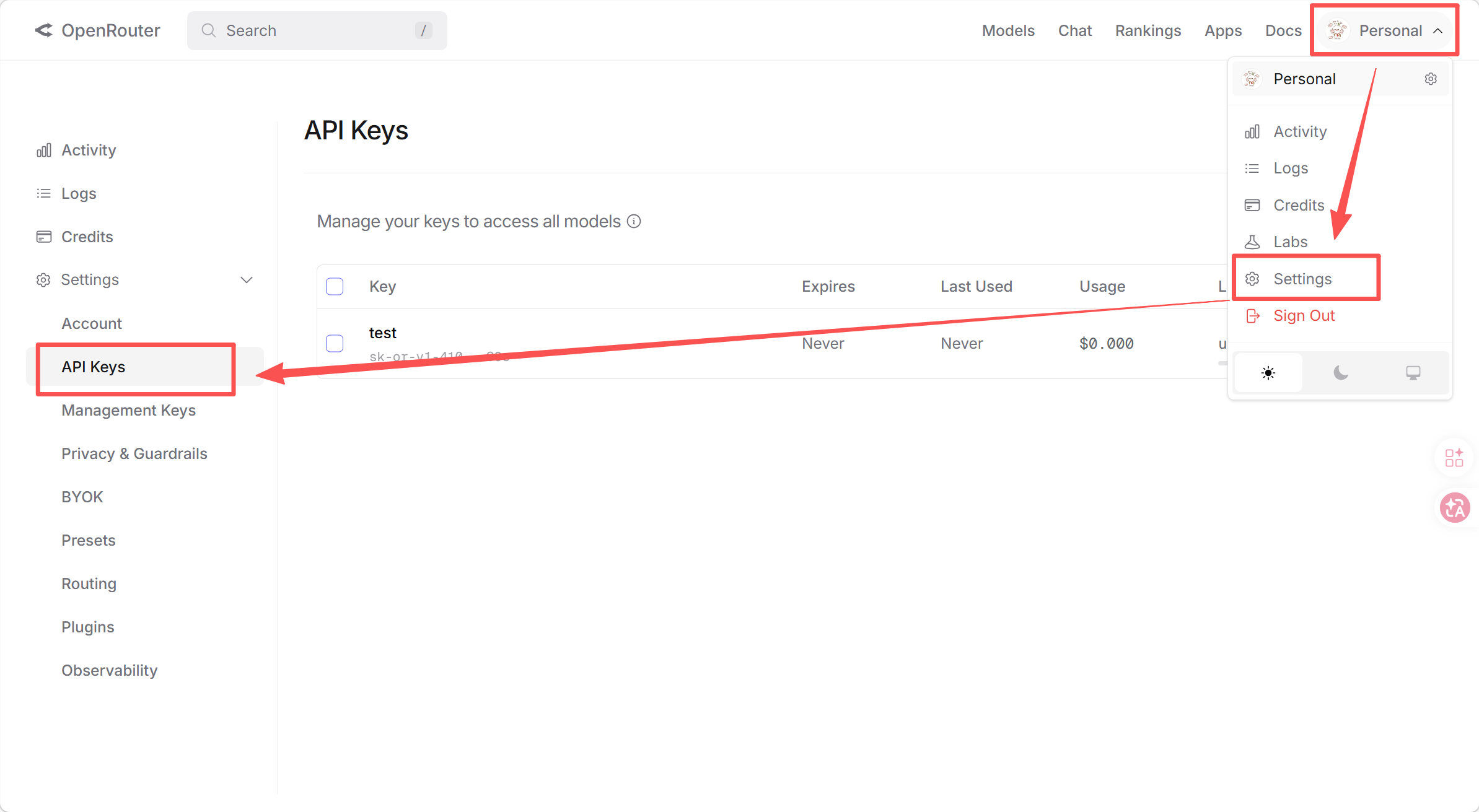This screenshot has width=1479, height=812.
Task: Click the Activity bar chart icon in sidebar
Action: [44, 151]
